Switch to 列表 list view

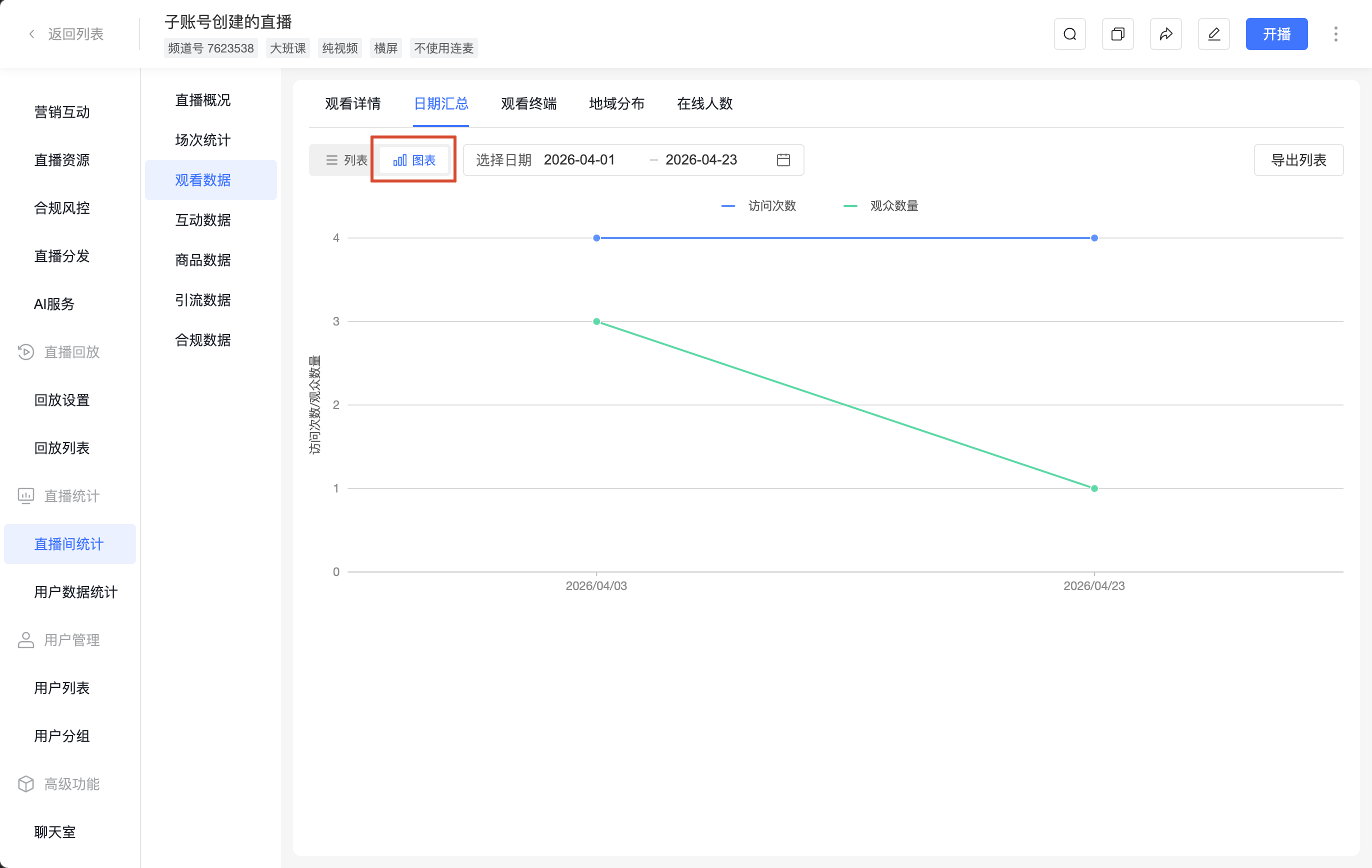[346, 160]
